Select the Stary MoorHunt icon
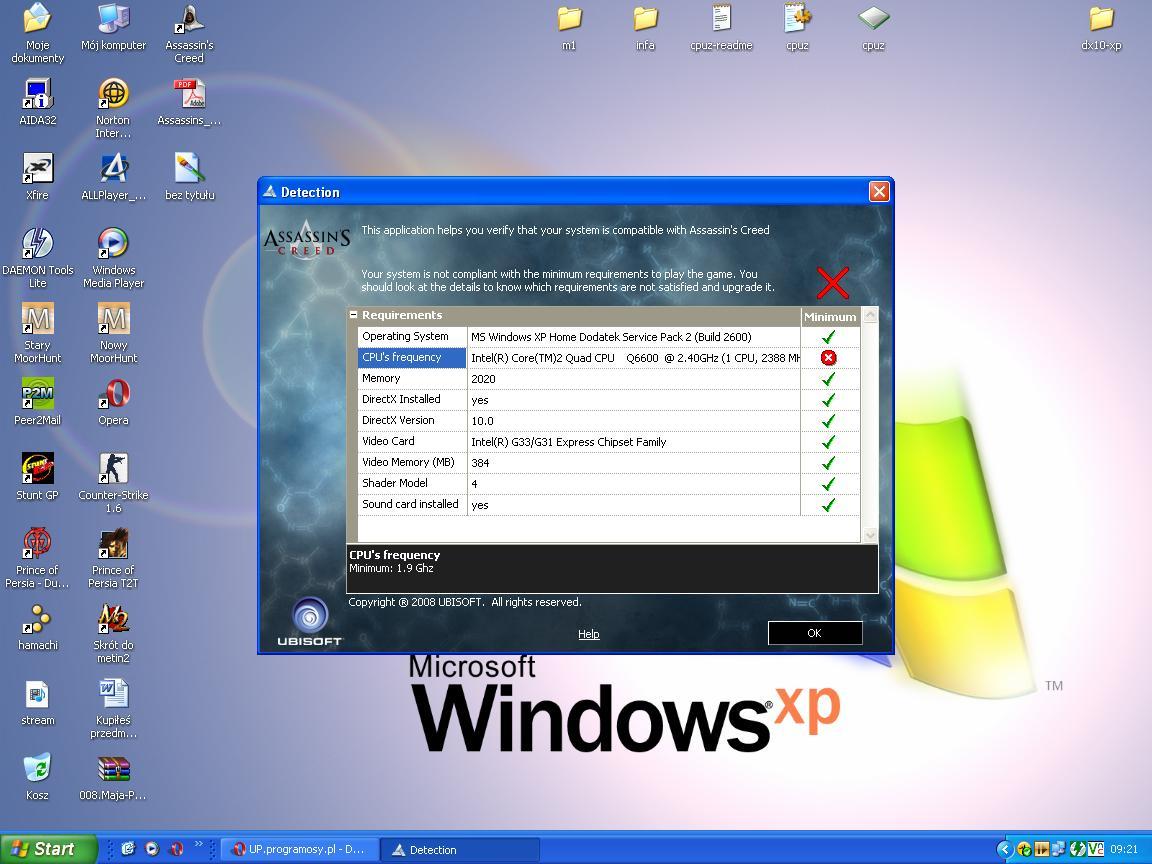Screen dimensions: 1152x864 coord(37,333)
